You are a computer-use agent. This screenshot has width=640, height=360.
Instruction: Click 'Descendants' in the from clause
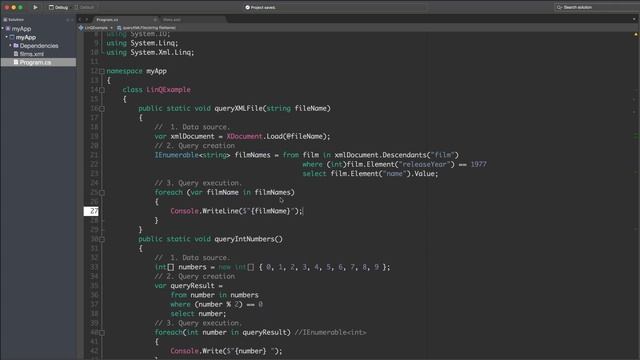404,155
